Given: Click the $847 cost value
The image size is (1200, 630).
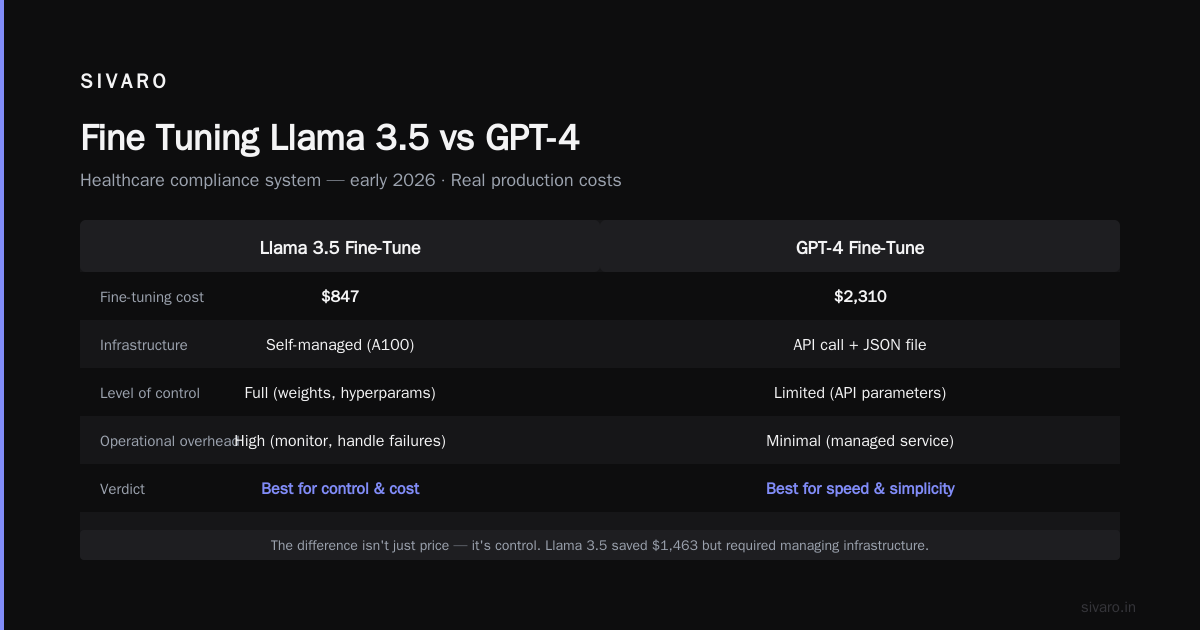Looking at the screenshot, I should pos(340,297).
